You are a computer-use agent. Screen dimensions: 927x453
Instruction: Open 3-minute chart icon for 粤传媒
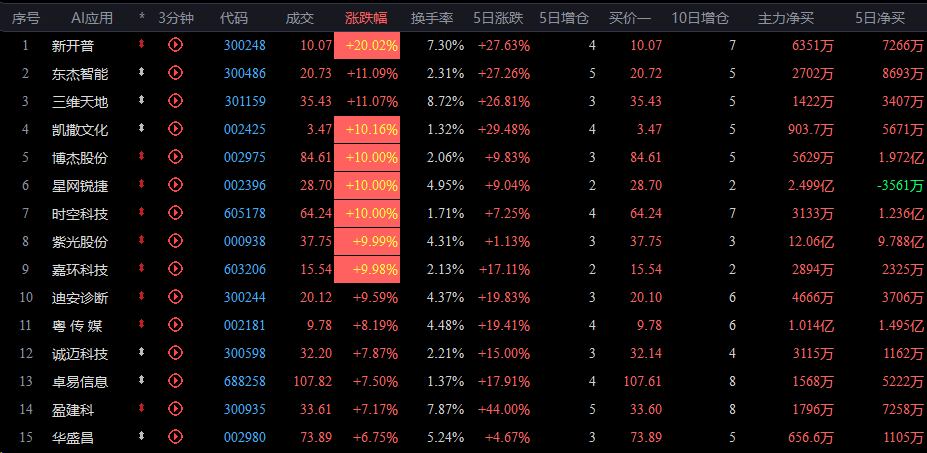pyautogui.click(x=175, y=324)
